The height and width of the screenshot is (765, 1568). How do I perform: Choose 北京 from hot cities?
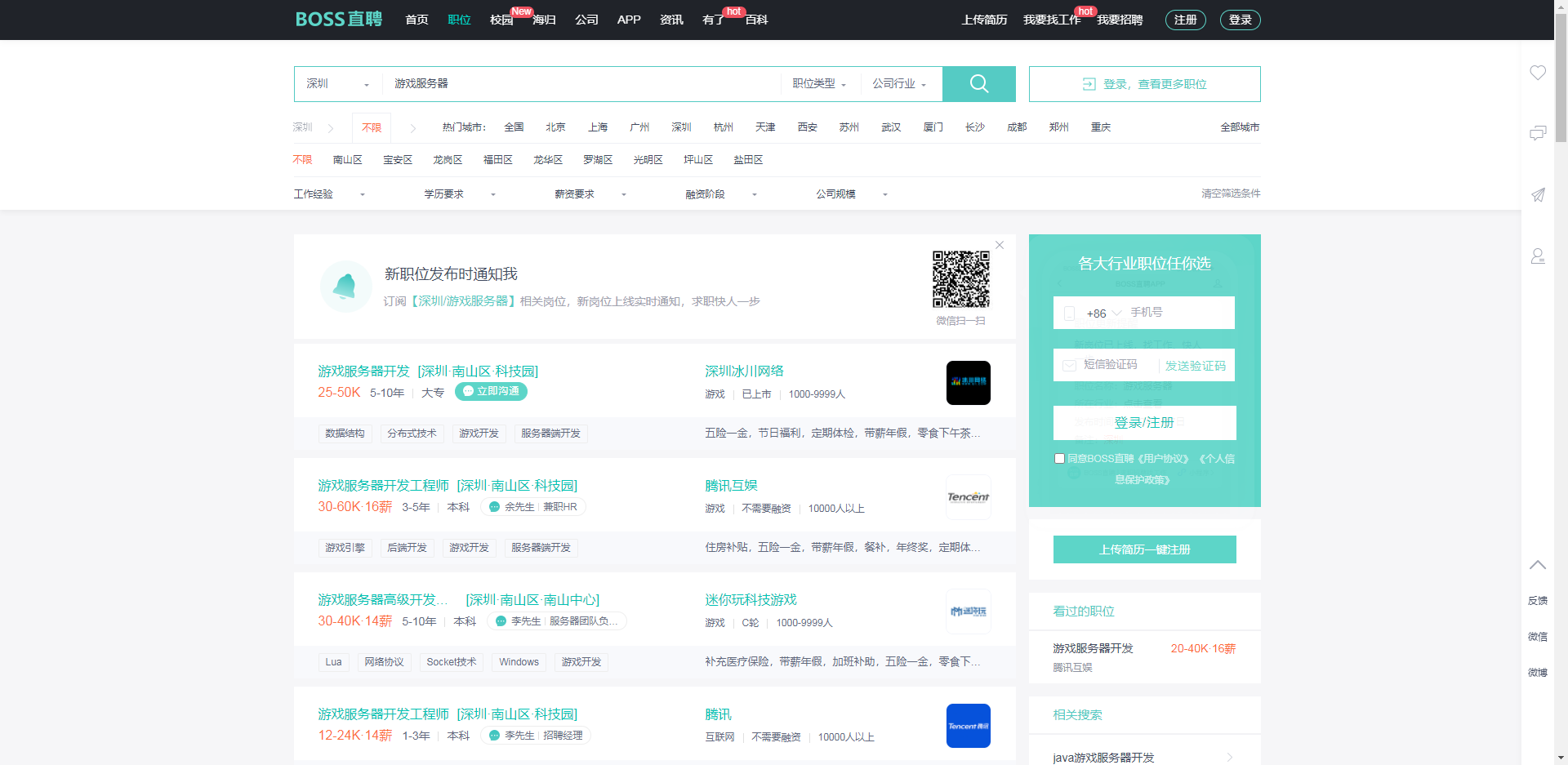(x=556, y=127)
